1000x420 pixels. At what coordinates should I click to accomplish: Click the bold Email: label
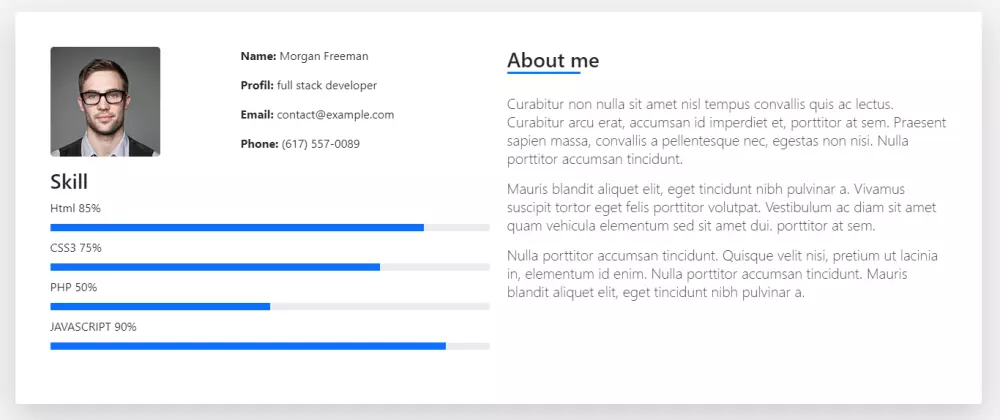click(257, 115)
